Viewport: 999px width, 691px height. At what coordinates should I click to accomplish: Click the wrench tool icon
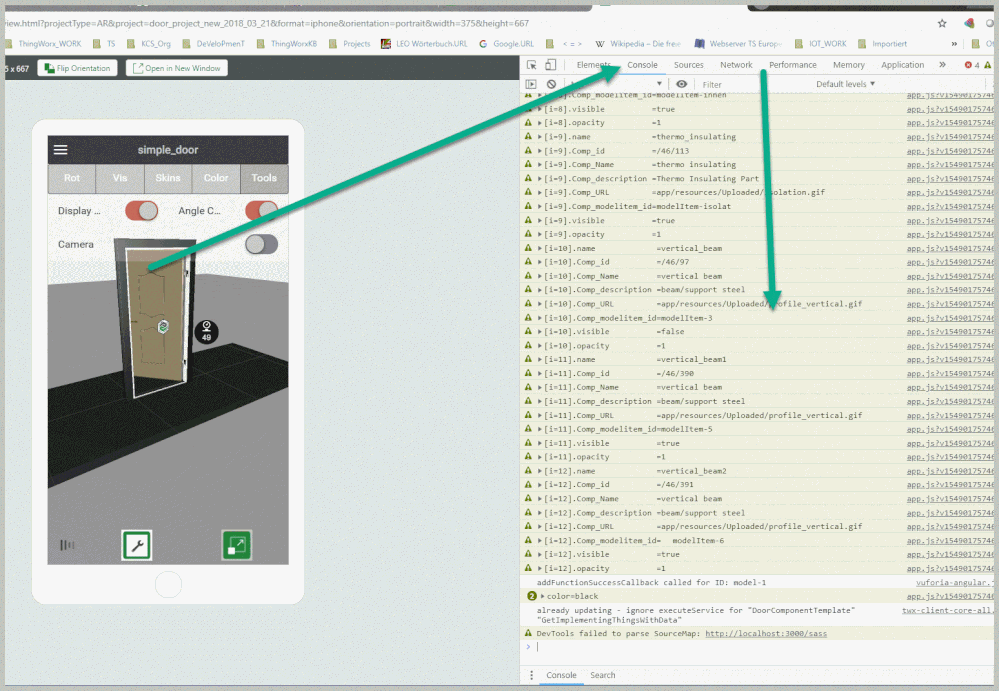coord(136,545)
